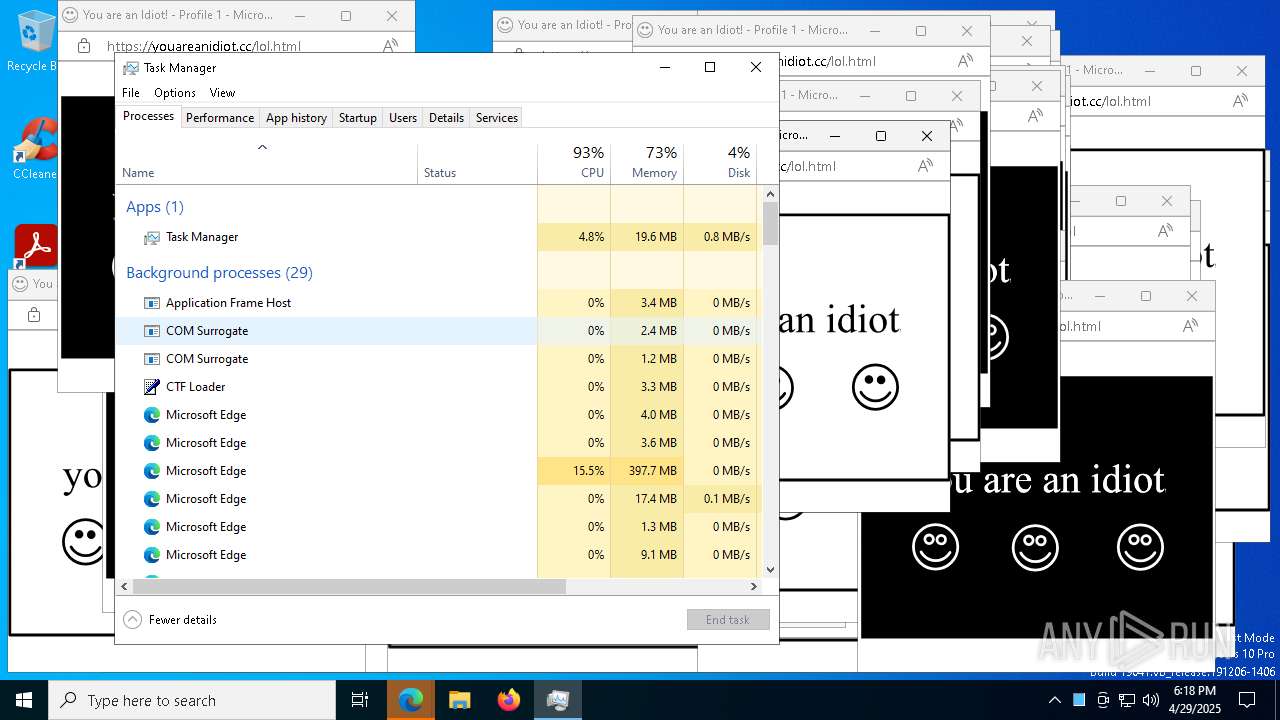Collapse Task Manager with Fewer details
Viewport: 1280px width, 720px height.
[x=170, y=620]
